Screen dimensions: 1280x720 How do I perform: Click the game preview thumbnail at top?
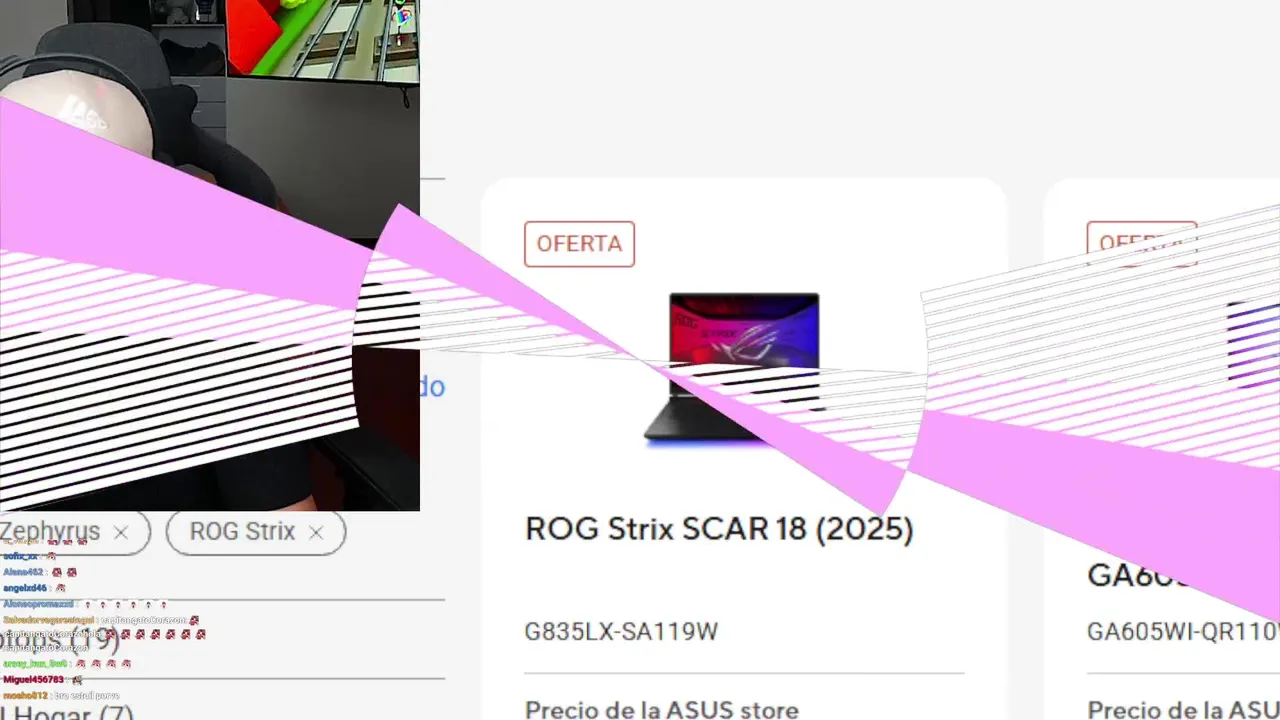click(322, 38)
